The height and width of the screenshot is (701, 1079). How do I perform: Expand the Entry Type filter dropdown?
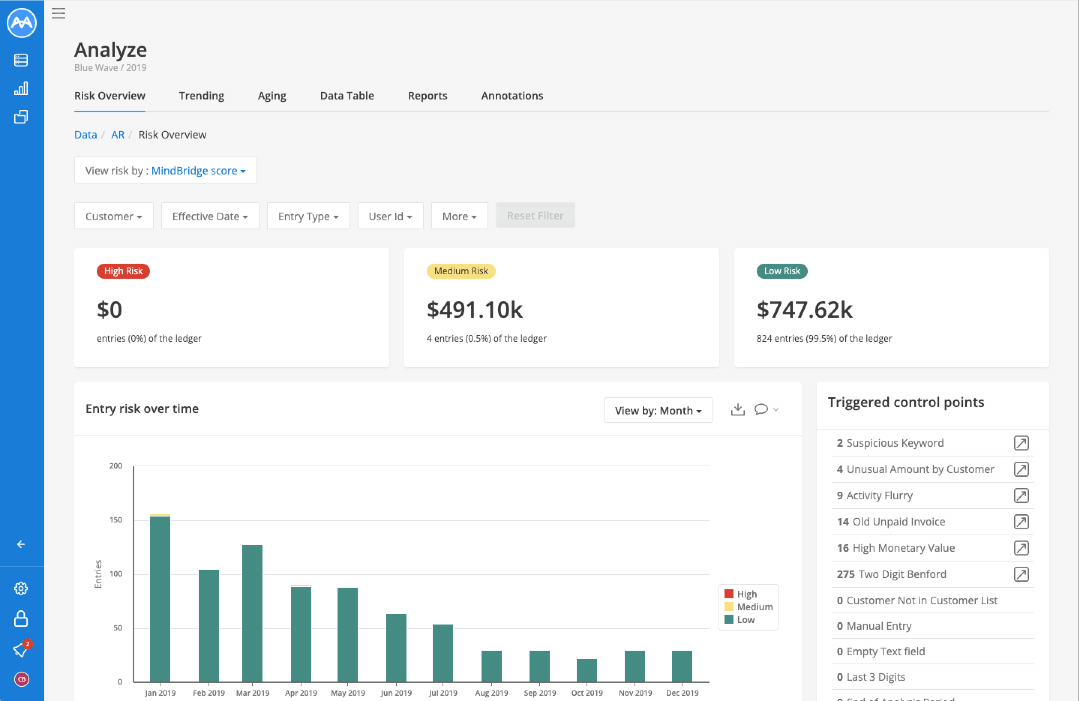(x=308, y=216)
